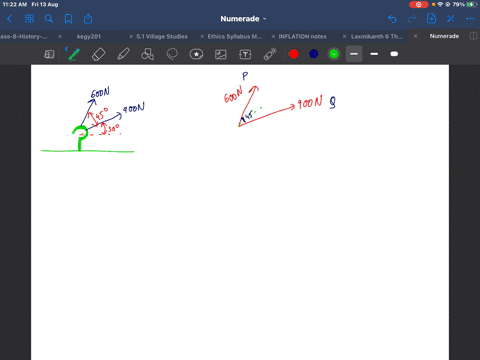The width and height of the screenshot is (480, 360).
Task: Select the Eraser tool
Action: pos(99,54)
